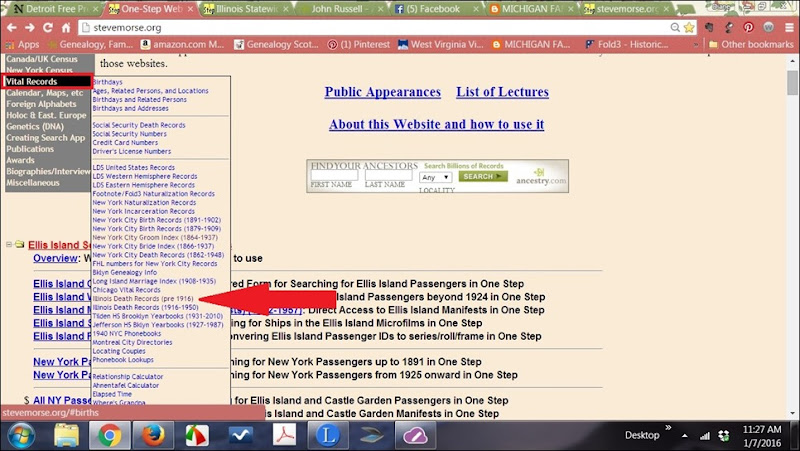Open the Any locality dropdown in Ancestry ad
This screenshot has height=451, width=800.
coord(436,177)
